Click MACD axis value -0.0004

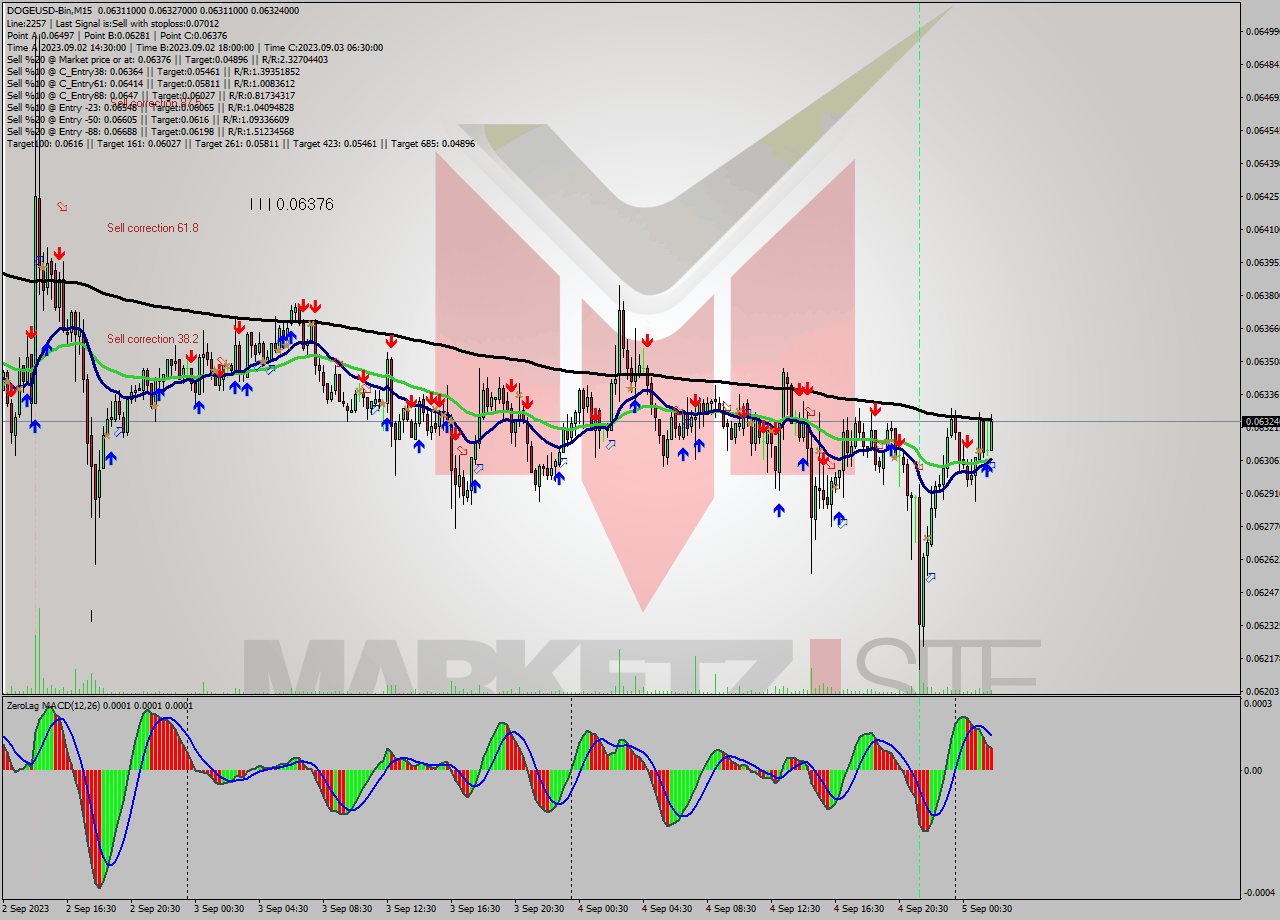tap(1259, 892)
